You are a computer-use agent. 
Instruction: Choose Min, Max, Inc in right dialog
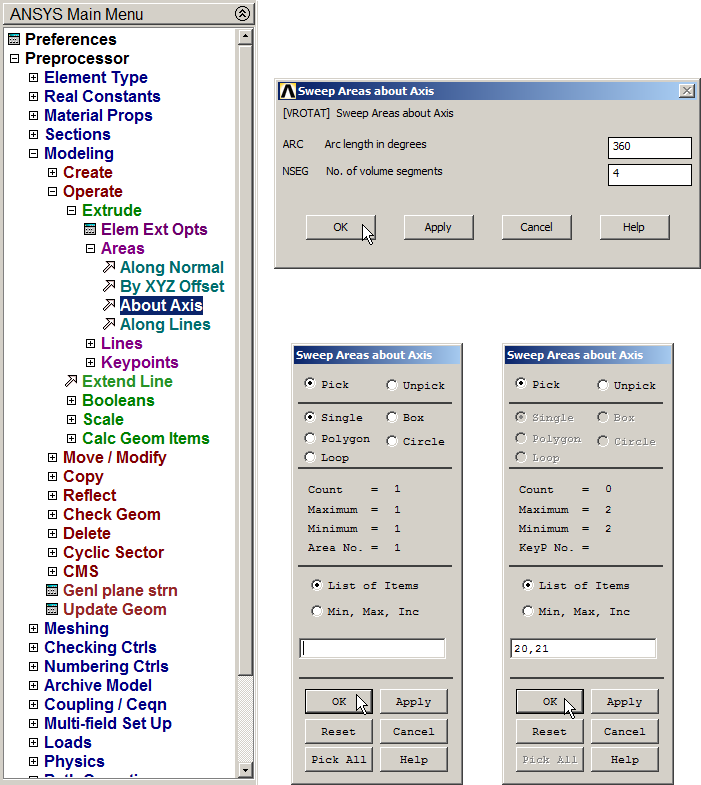[528, 611]
